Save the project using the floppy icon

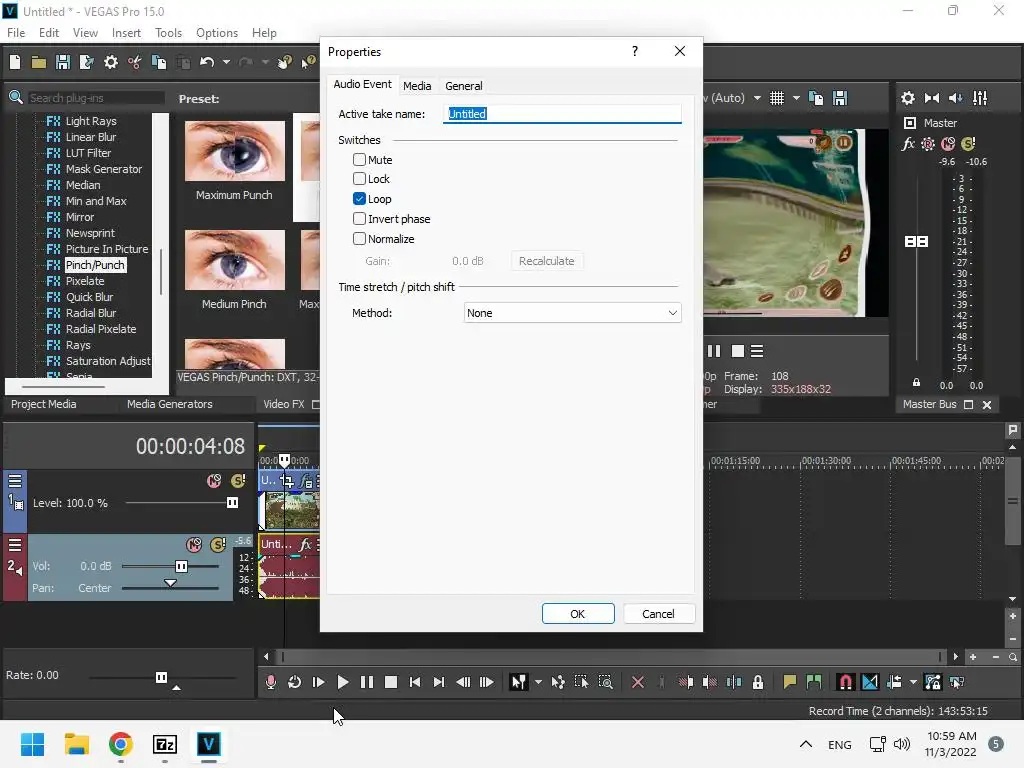pos(63,62)
